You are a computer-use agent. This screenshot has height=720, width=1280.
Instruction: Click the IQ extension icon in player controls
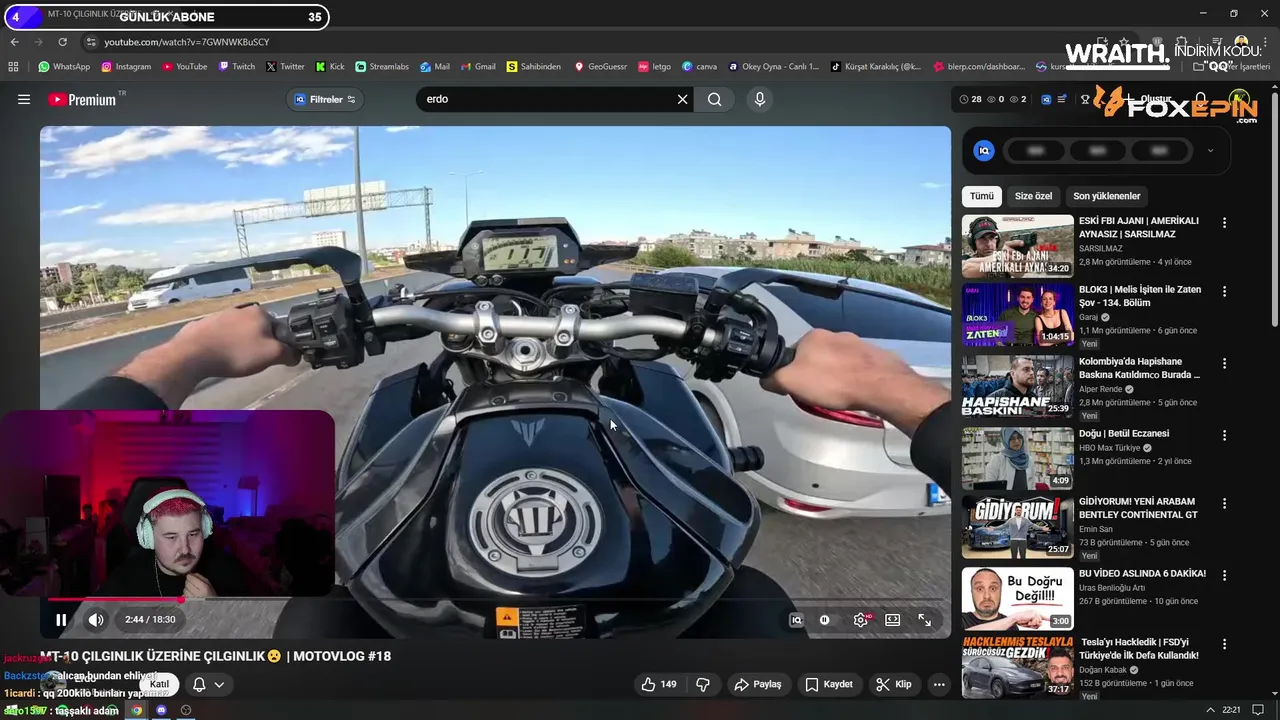pos(797,620)
